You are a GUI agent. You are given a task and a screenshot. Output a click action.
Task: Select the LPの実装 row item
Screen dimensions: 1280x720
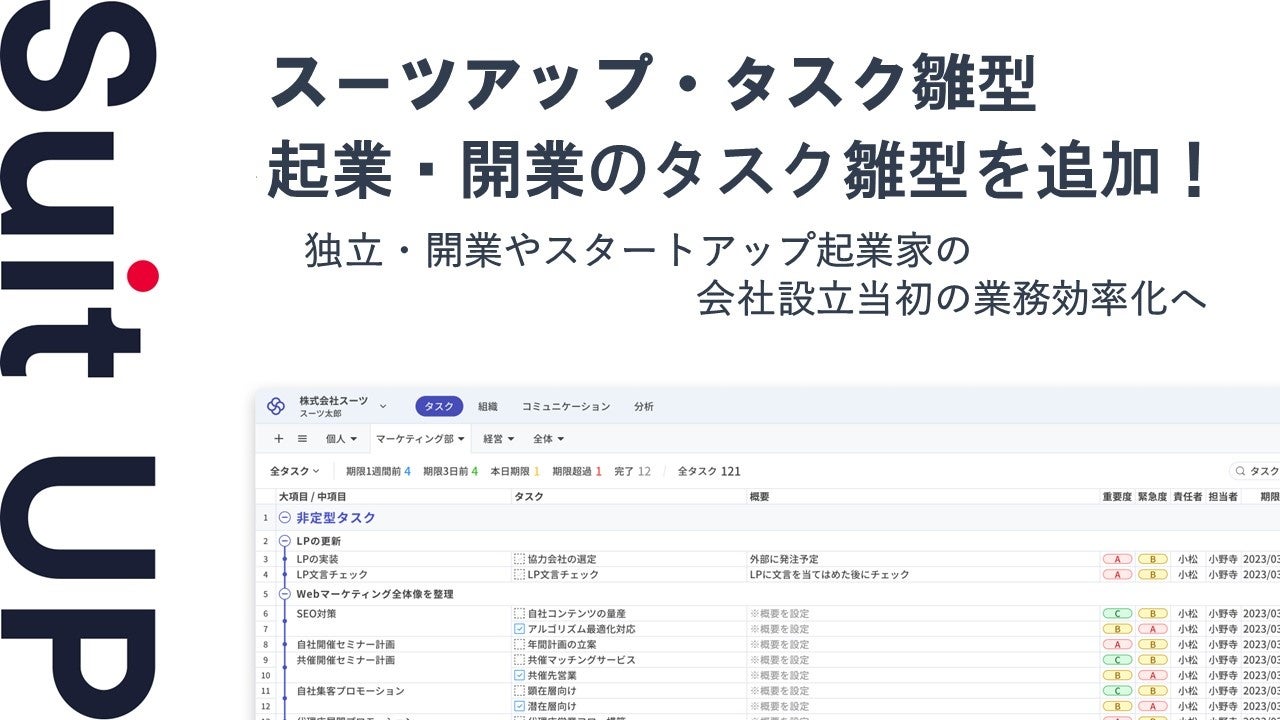318,559
